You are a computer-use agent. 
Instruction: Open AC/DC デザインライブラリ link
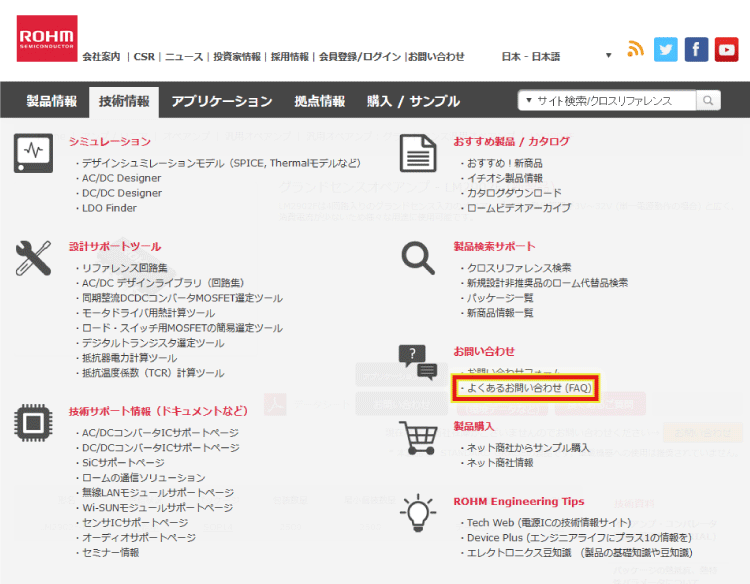coord(163,283)
